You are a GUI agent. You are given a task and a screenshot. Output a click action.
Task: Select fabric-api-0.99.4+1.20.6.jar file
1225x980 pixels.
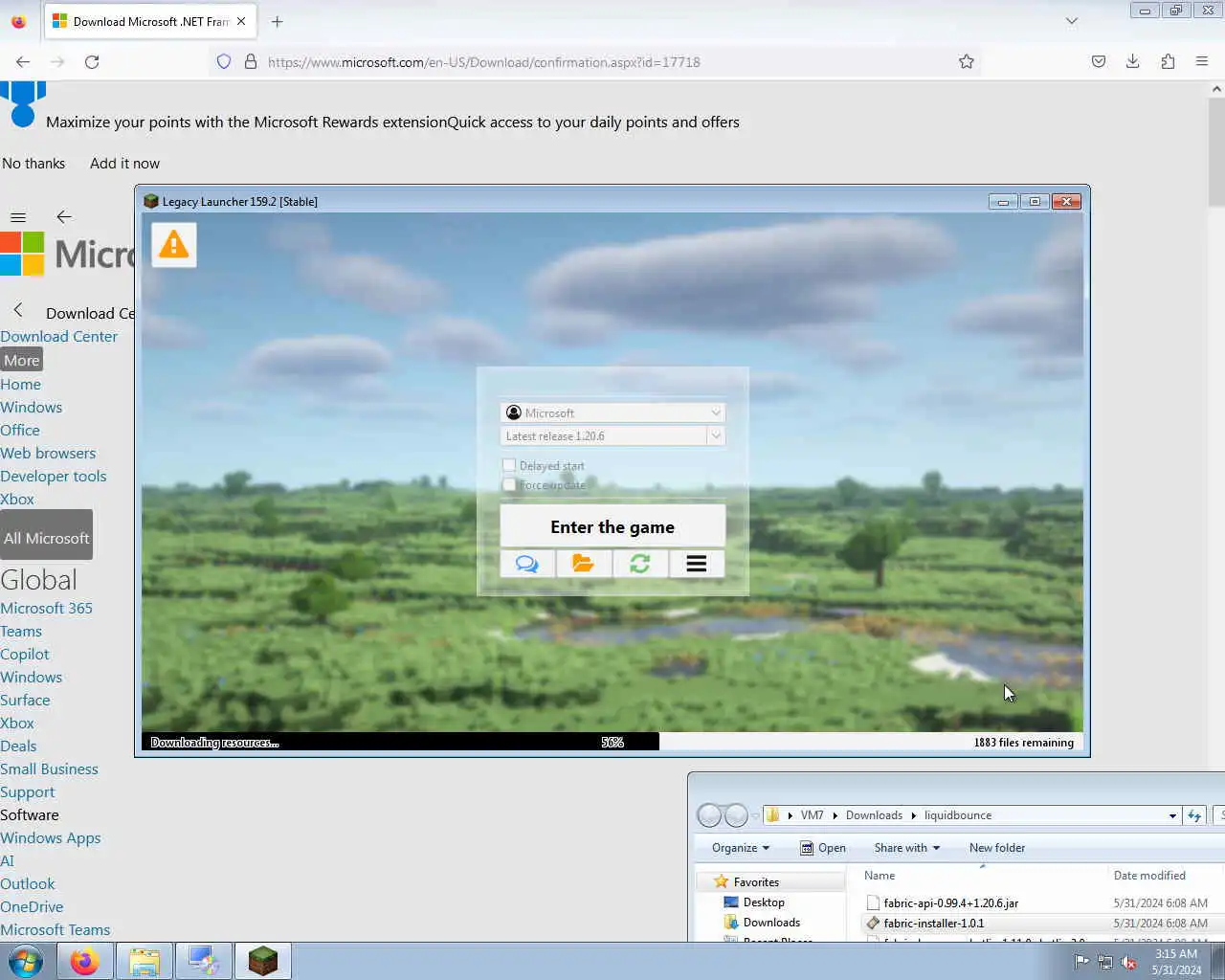coord(951,902)
